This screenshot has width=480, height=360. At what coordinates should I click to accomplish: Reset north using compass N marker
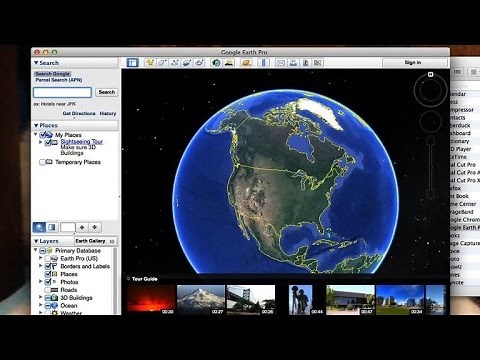click(430, 75)
